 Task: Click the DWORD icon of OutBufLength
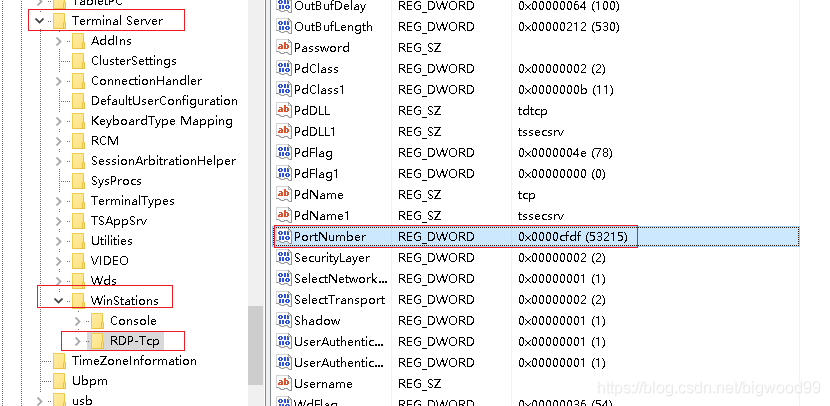click(284, 26)
